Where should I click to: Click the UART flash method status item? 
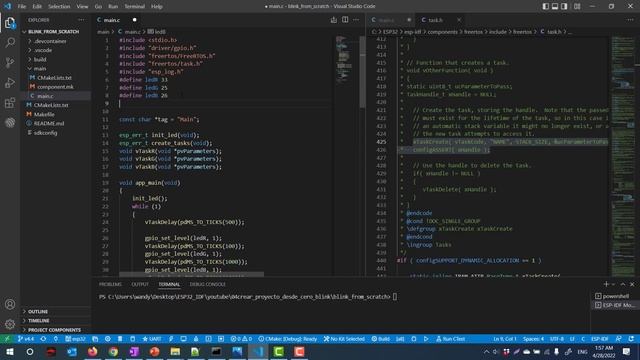(152, 339)
